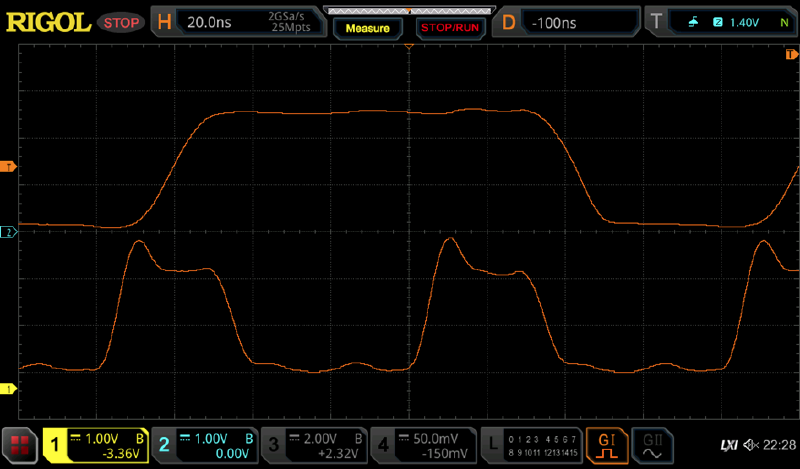Click the channel 2 ground level marker
This screenshot has height=469, width=800.
pyautogui.click(x=10, y=232)
